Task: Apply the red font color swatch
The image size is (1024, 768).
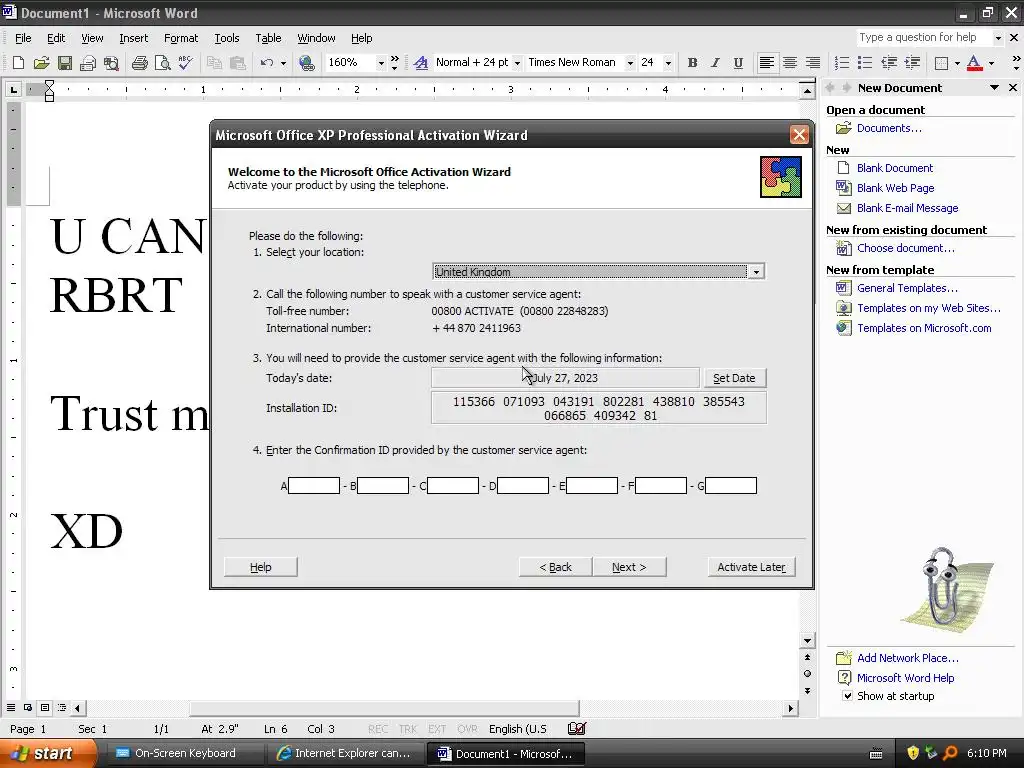Action: pyautogui.click(x=974, y=63)
